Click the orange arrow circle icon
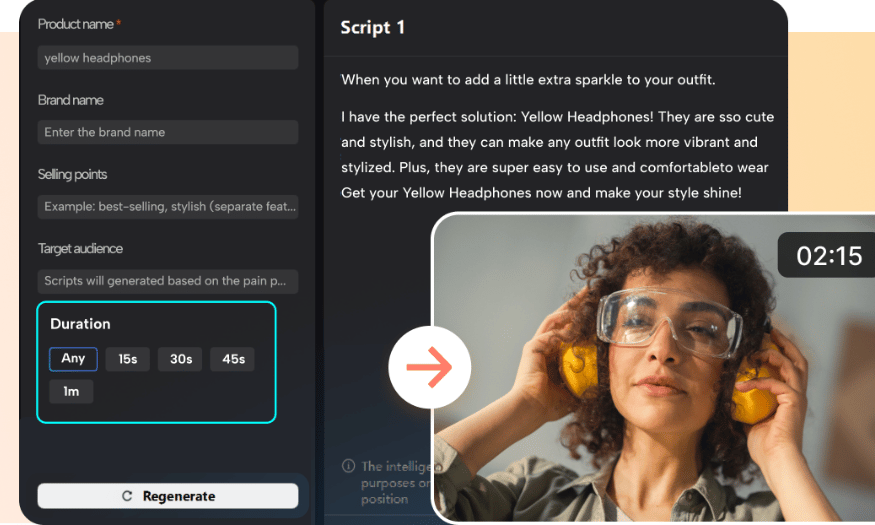Image resolution: width=875 pixels, height=525 pixels. (x=429, y=367)
